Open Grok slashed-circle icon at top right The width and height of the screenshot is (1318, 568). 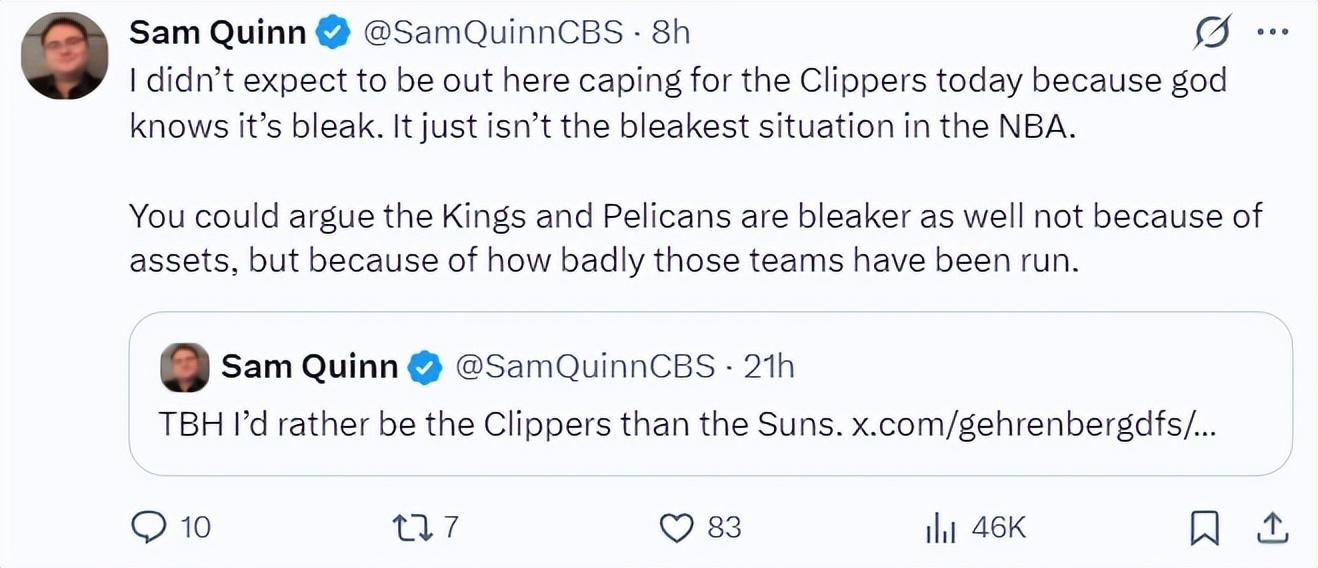pyautogui.click(x=1212, y=34)
